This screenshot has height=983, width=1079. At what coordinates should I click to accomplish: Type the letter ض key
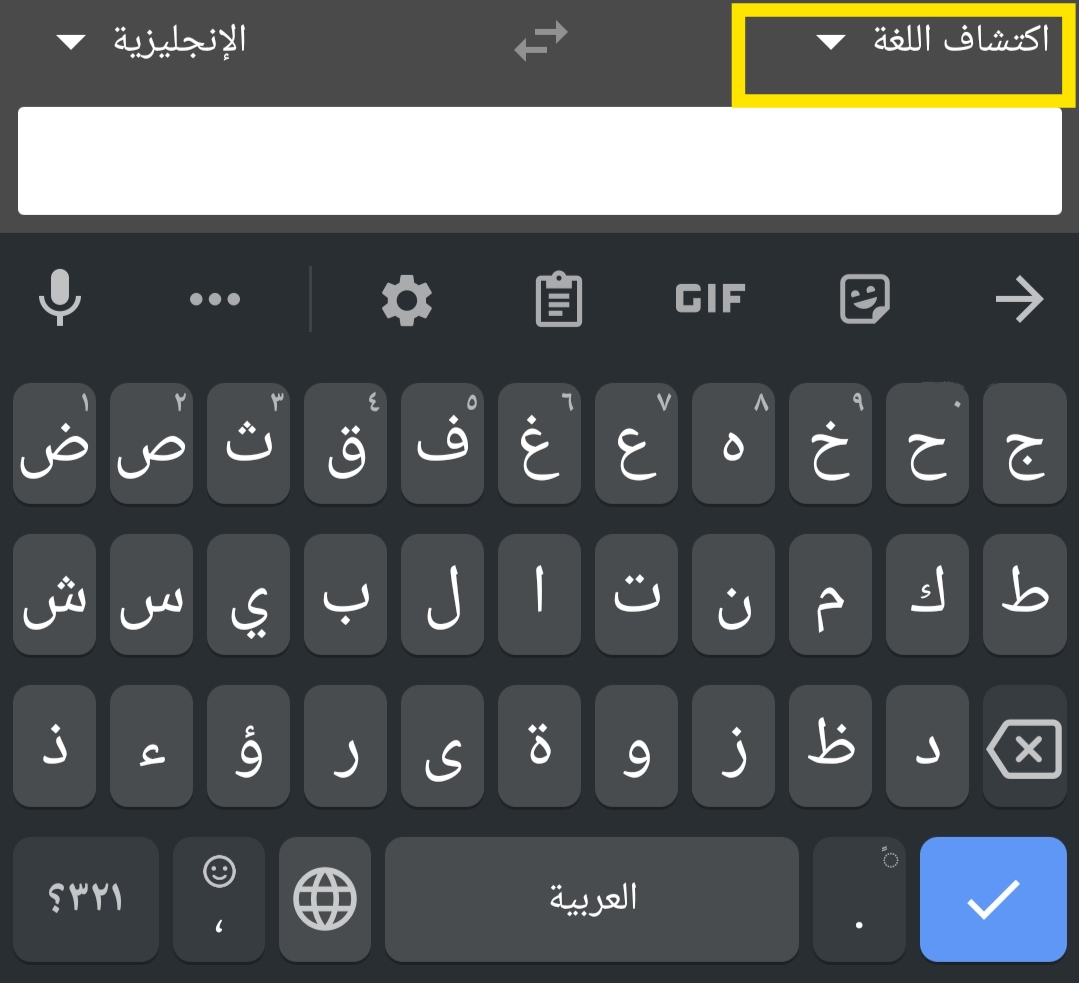tap(54, 443)
